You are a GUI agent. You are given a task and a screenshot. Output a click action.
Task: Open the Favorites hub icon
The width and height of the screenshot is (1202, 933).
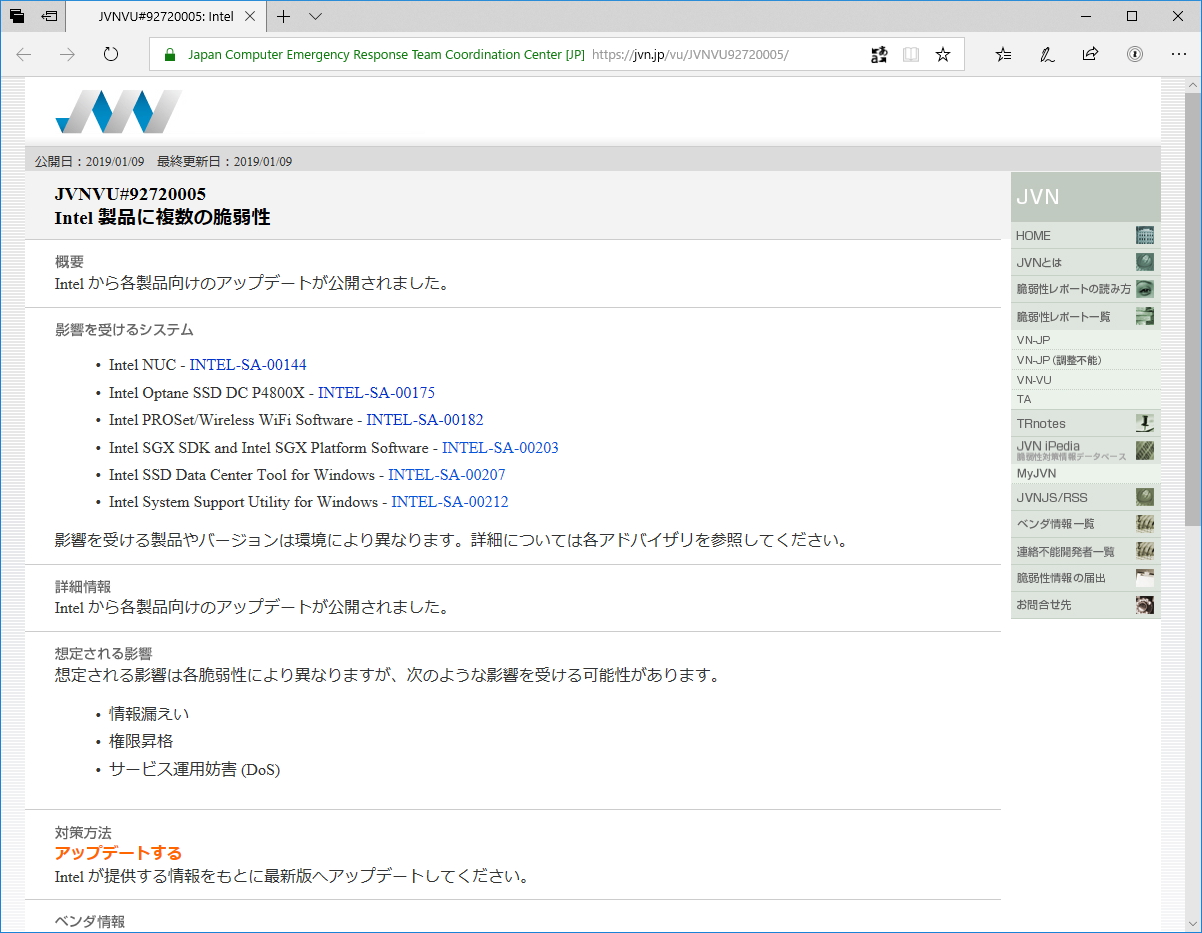click(1003, 55)
